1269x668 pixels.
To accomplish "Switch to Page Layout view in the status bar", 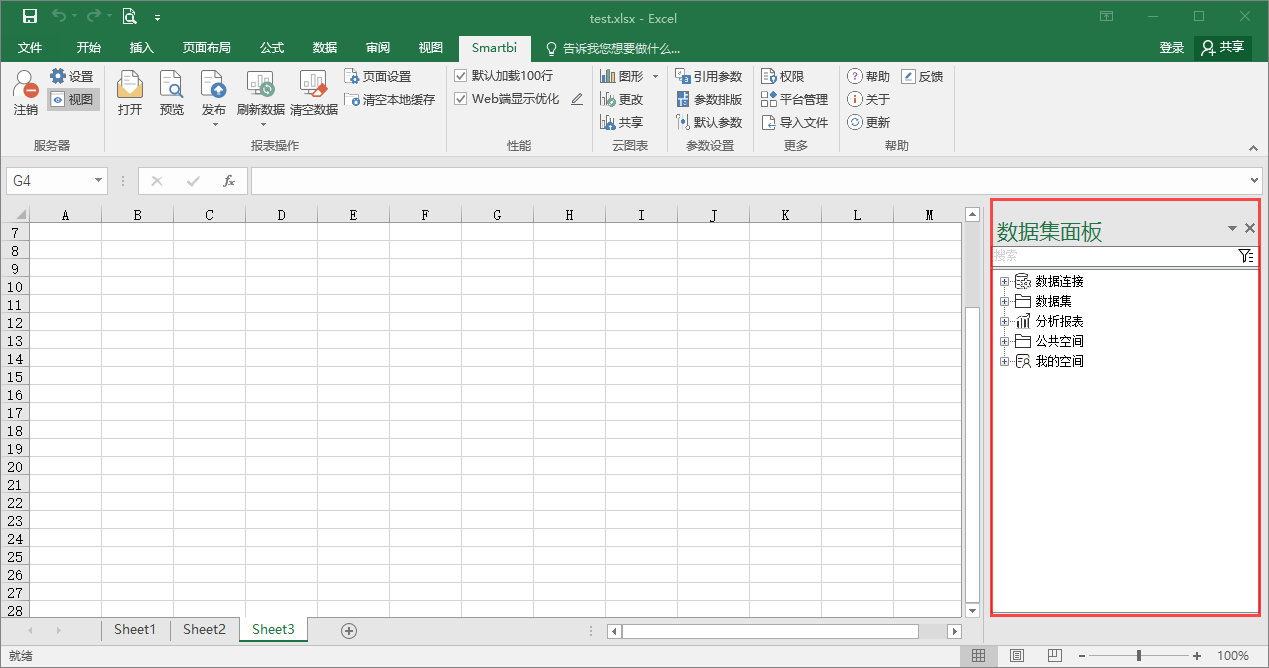I will [1017, 656].
